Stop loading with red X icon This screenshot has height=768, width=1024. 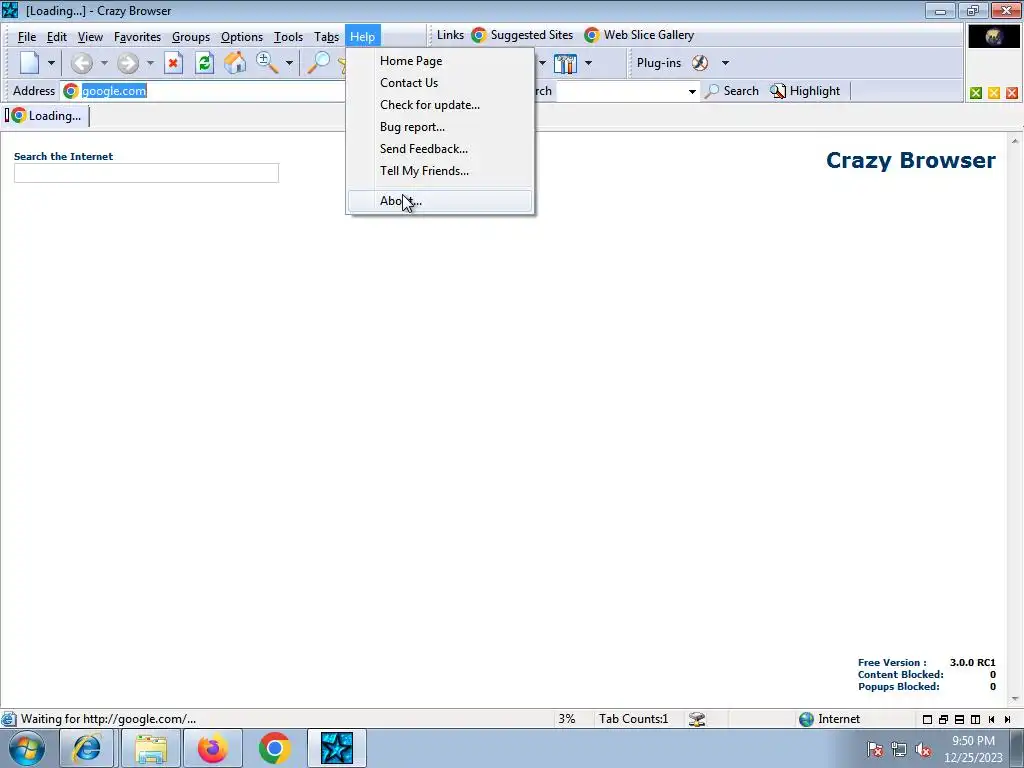pyautogui.click(x=173, y=63)
